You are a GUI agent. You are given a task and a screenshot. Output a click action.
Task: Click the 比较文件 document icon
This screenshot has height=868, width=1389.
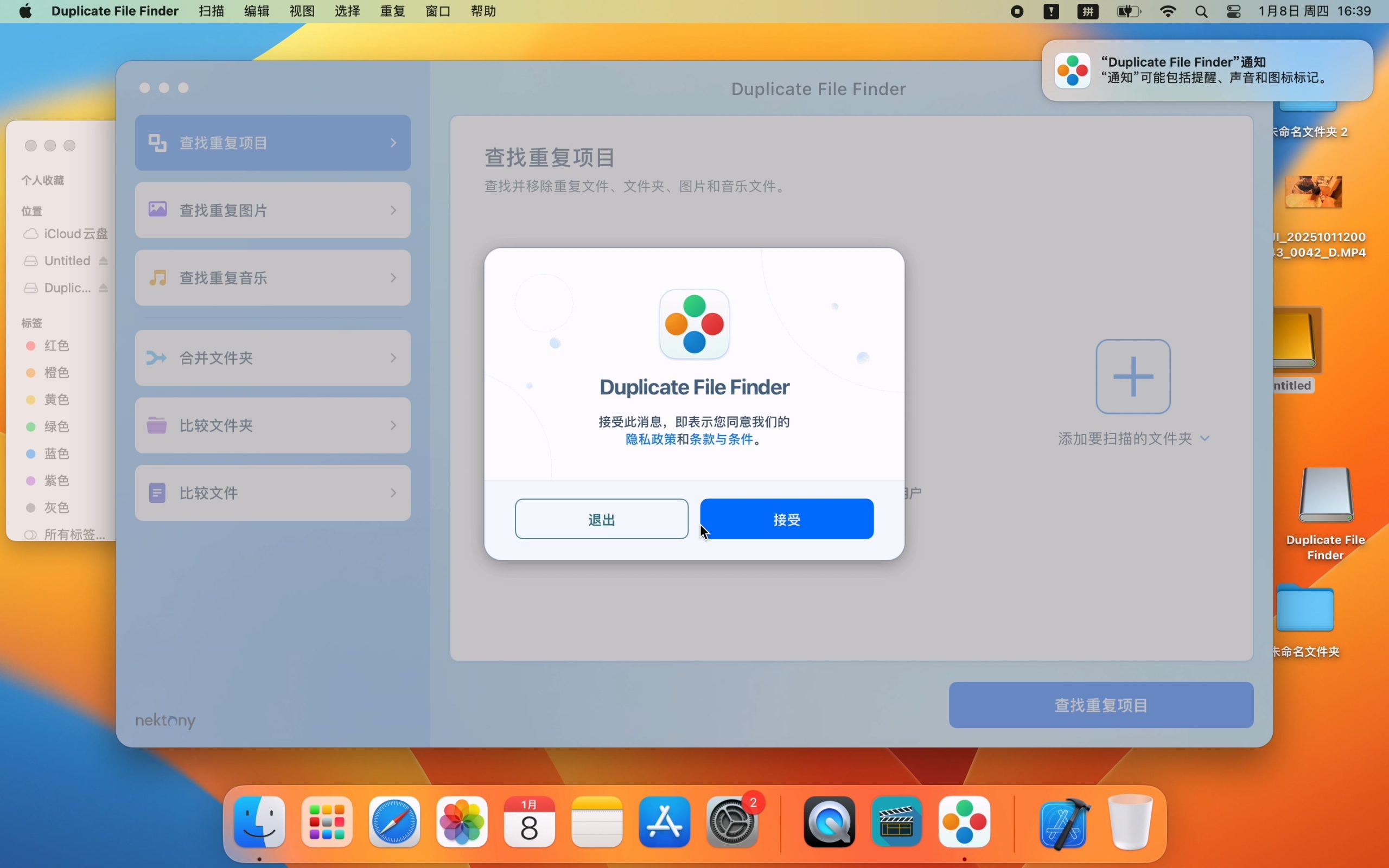pos(157,493)
